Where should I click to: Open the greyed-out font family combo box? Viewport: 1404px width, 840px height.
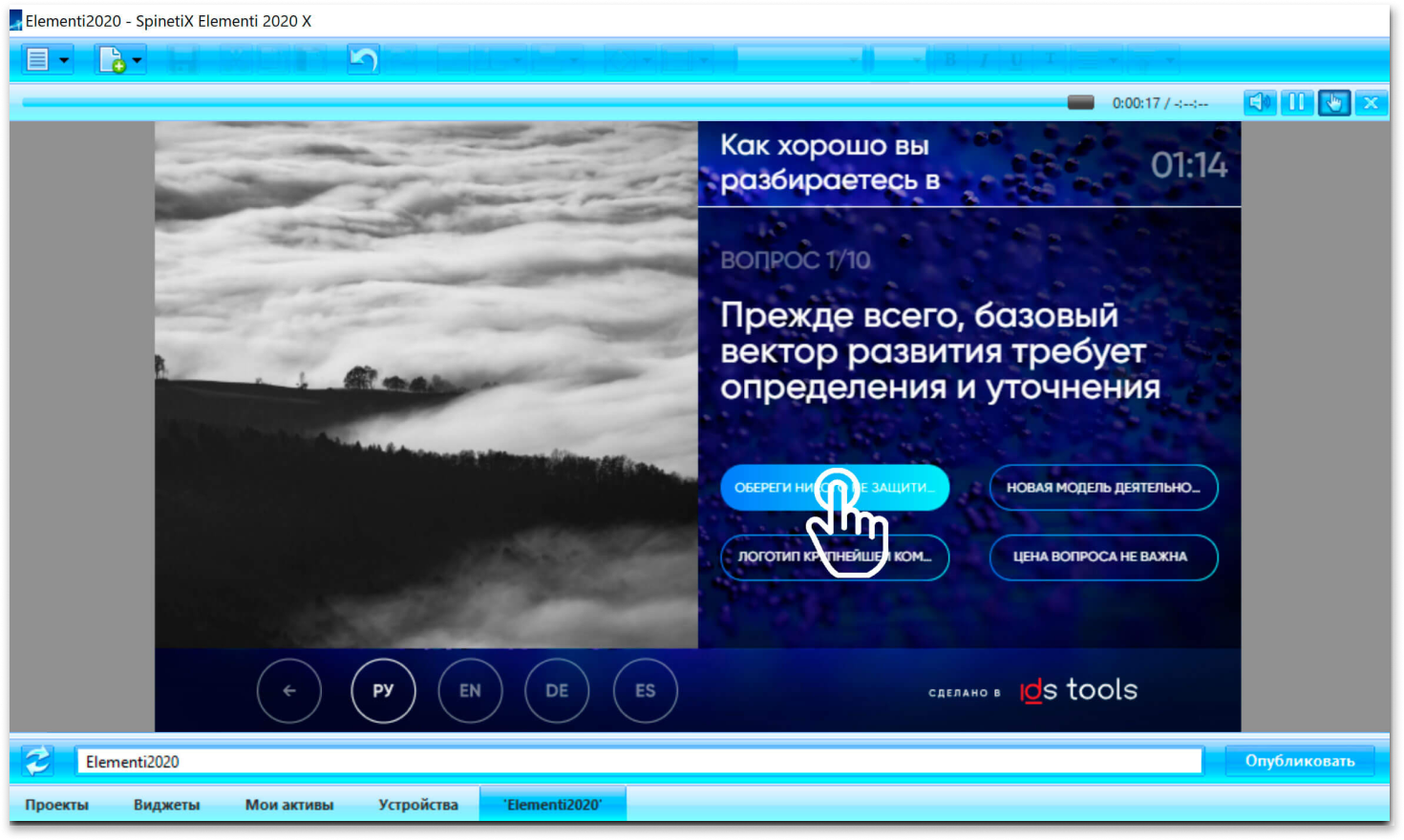coord(799,60)
